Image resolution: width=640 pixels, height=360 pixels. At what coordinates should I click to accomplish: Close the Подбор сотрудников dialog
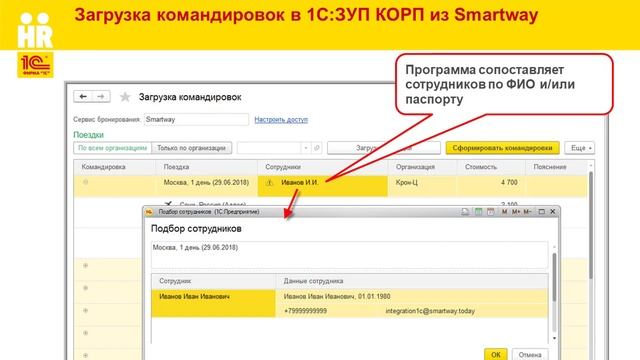point(553,211)
